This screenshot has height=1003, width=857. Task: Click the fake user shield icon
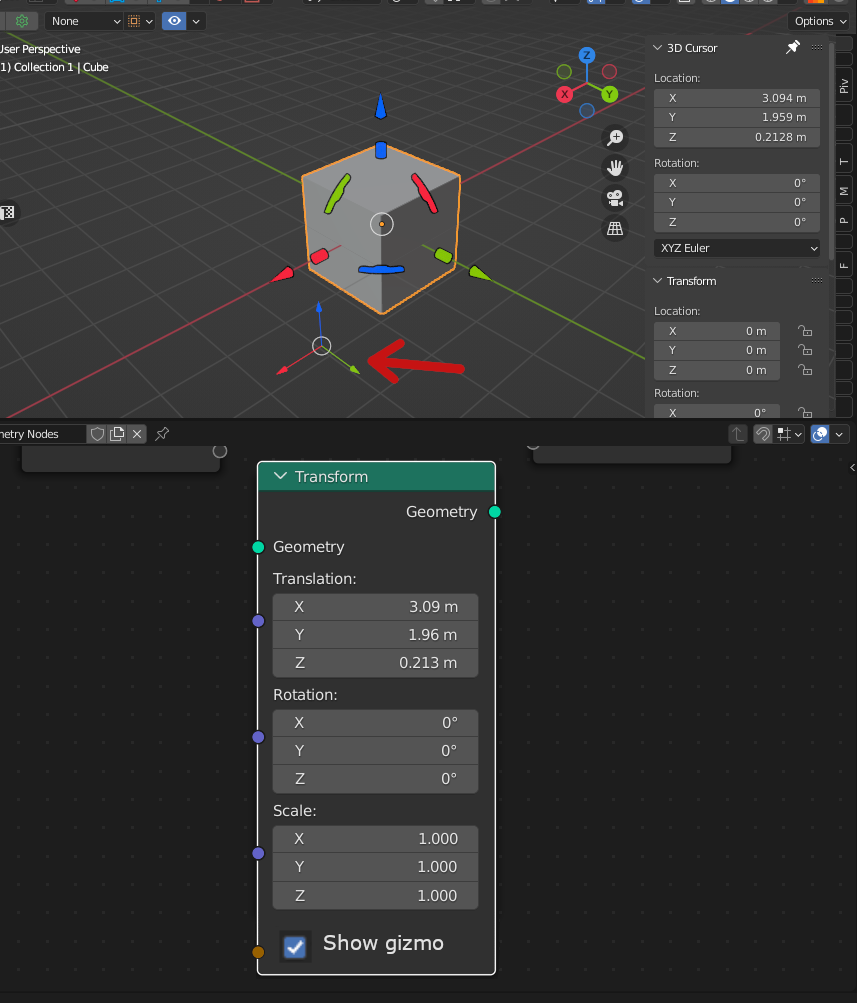pos(97,434)
